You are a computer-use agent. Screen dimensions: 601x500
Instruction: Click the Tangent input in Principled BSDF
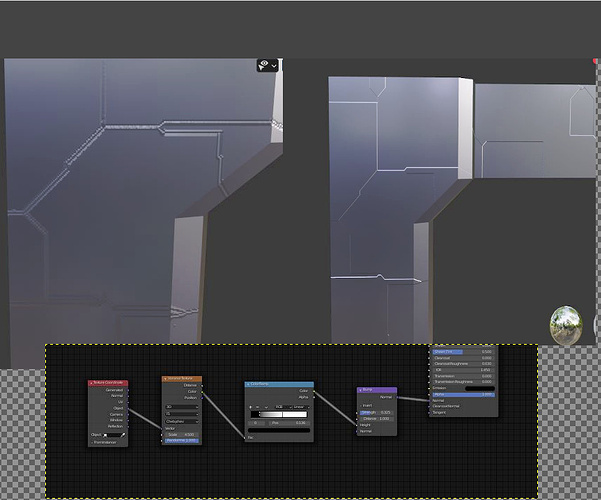pyautogui.click(x=439, y=413)
